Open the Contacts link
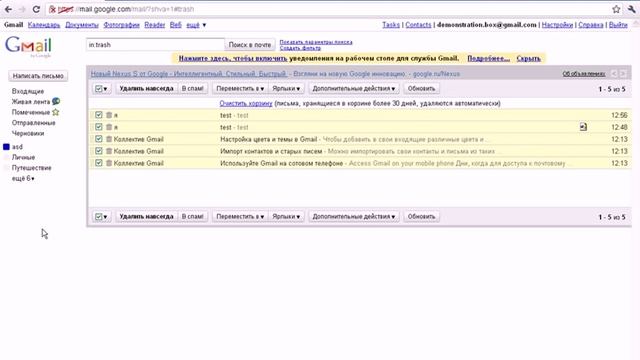Image resolution: width=640 pixels, height=360 pixels. click(418, 25)
